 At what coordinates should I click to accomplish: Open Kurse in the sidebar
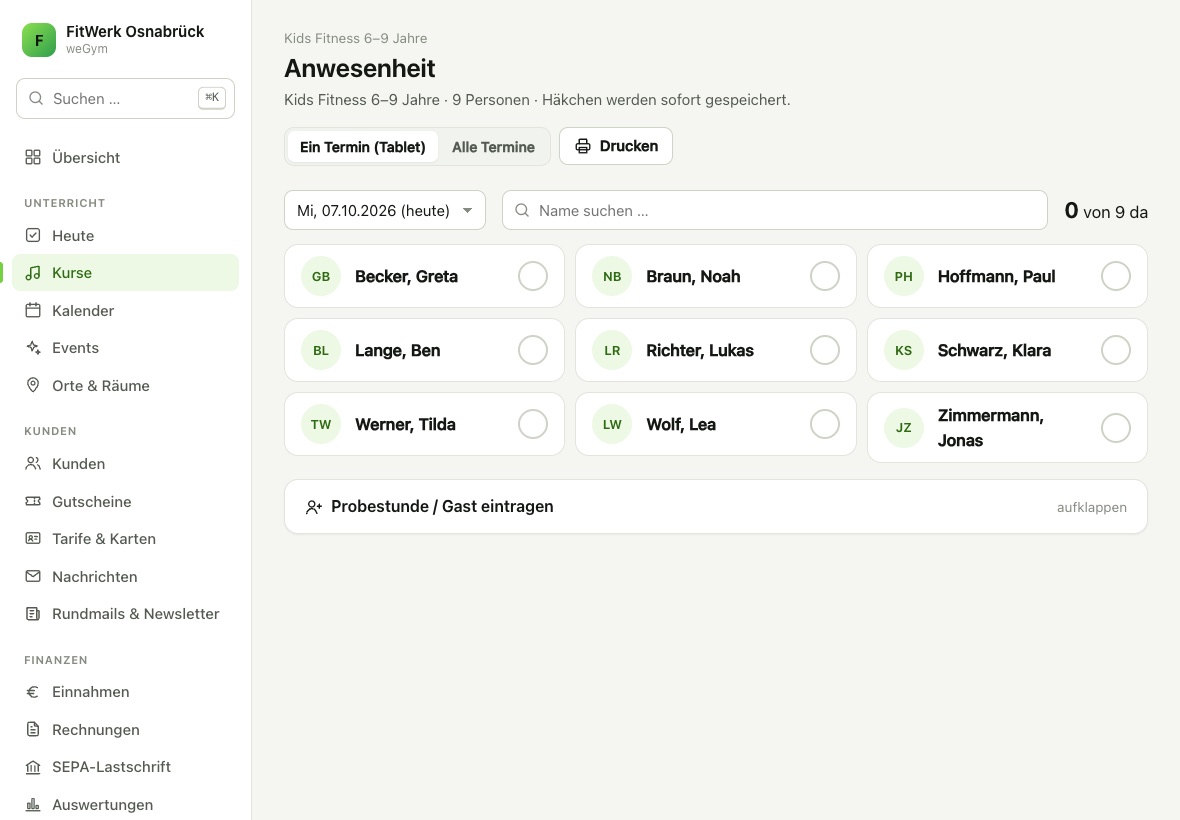coord(125,273)
